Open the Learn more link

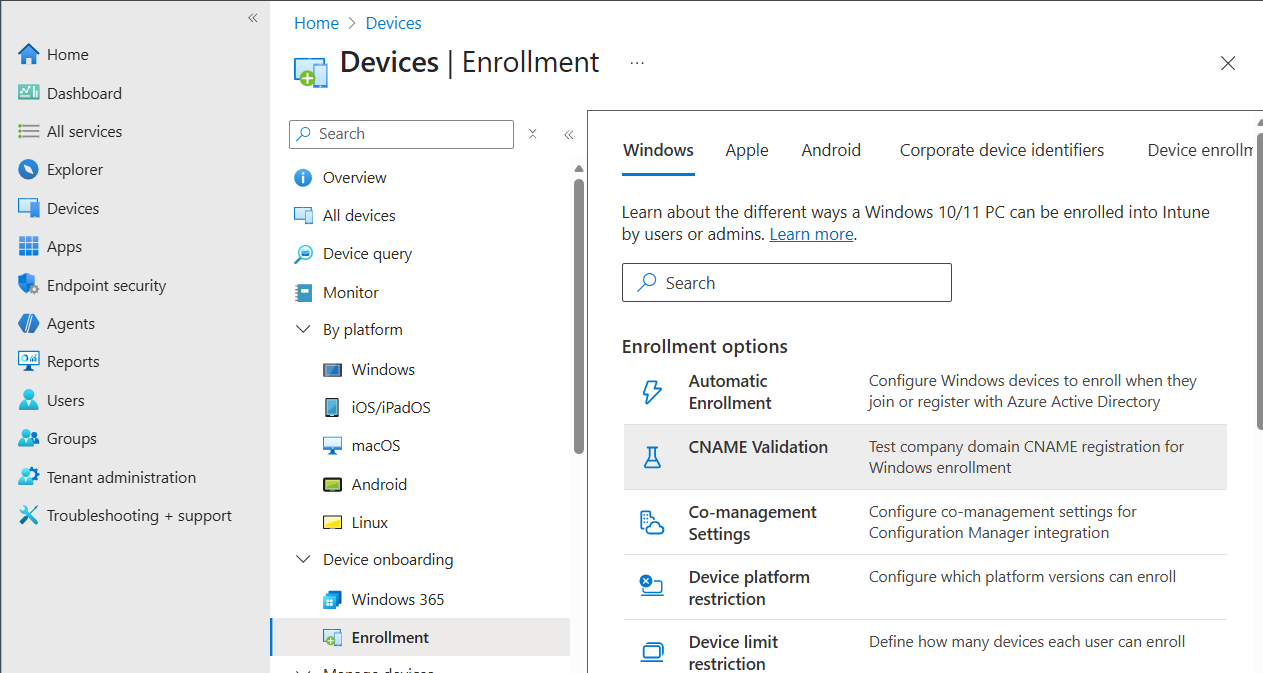point(811,234)
